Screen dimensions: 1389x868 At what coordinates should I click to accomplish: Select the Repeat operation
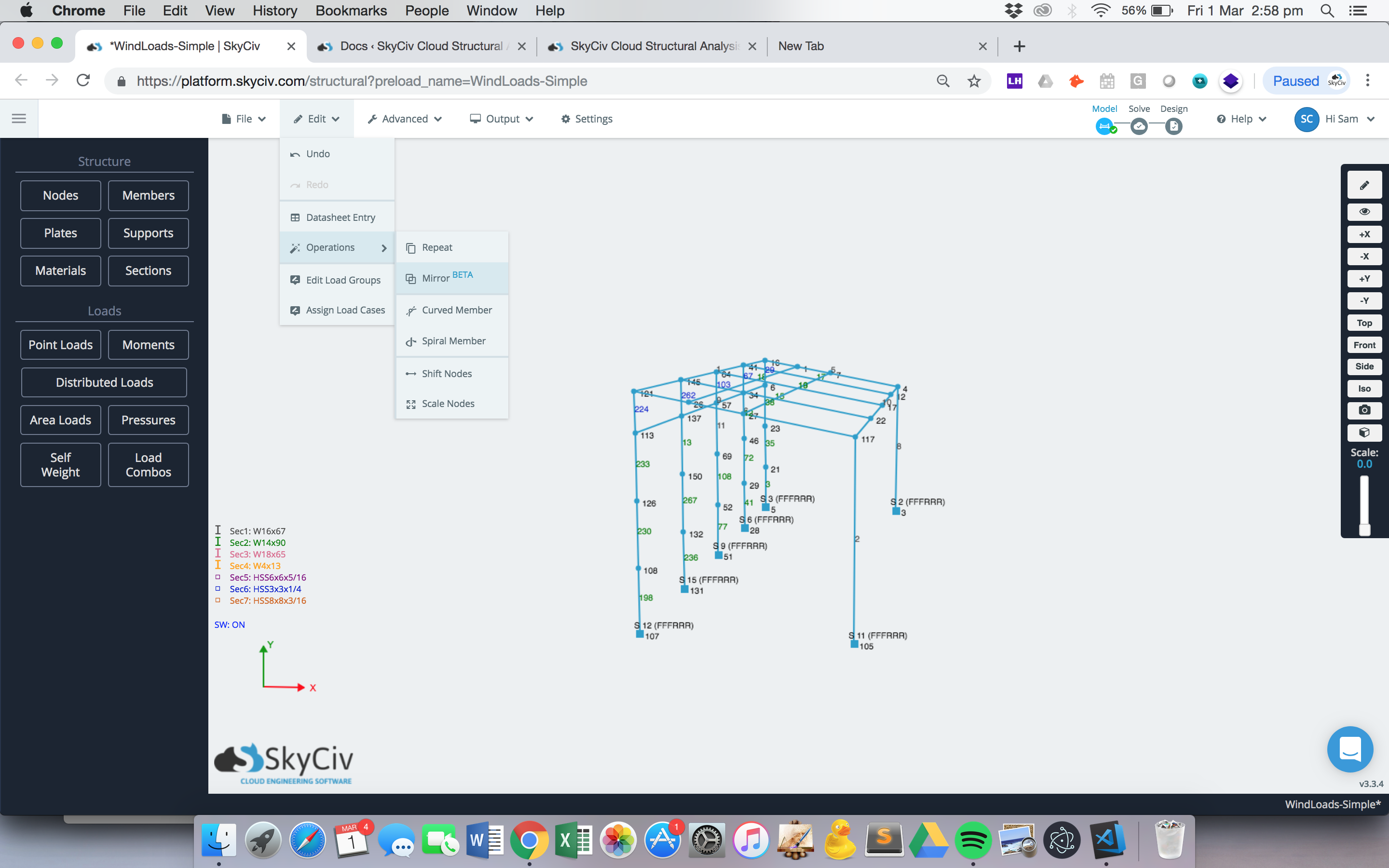[x=452, y=247]
